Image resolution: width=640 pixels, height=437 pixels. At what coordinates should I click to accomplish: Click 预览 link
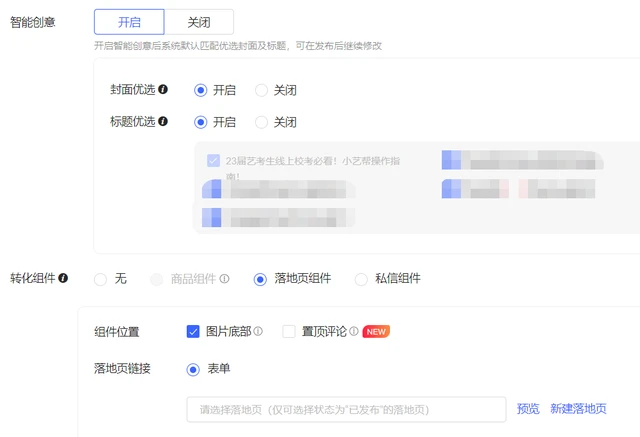(x=528, y=409)
